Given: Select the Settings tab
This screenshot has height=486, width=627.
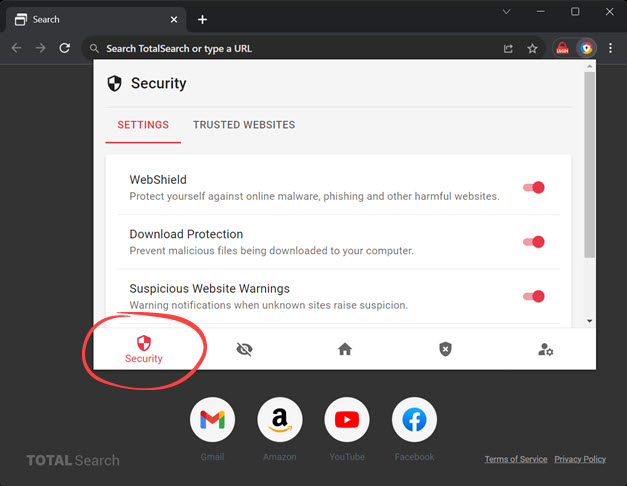Looking at the screenshot, I should click(143, 125).
